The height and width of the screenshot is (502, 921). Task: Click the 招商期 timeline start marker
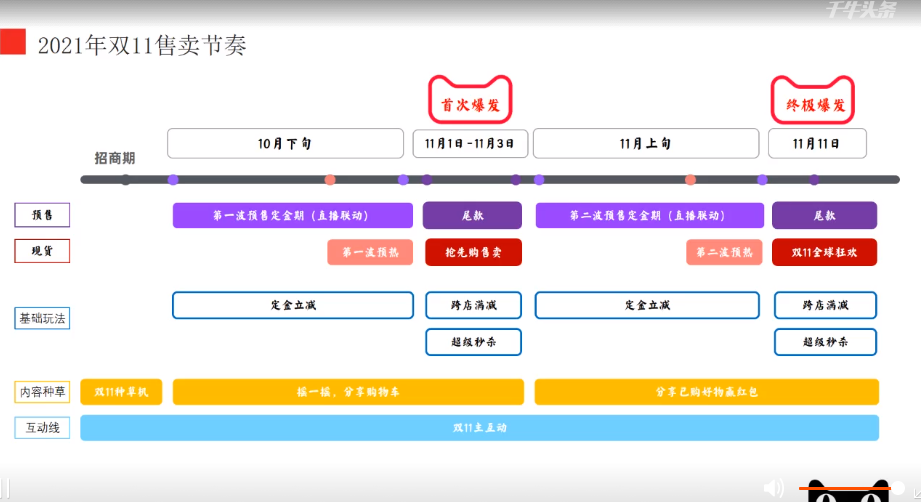tap(125, 179)
